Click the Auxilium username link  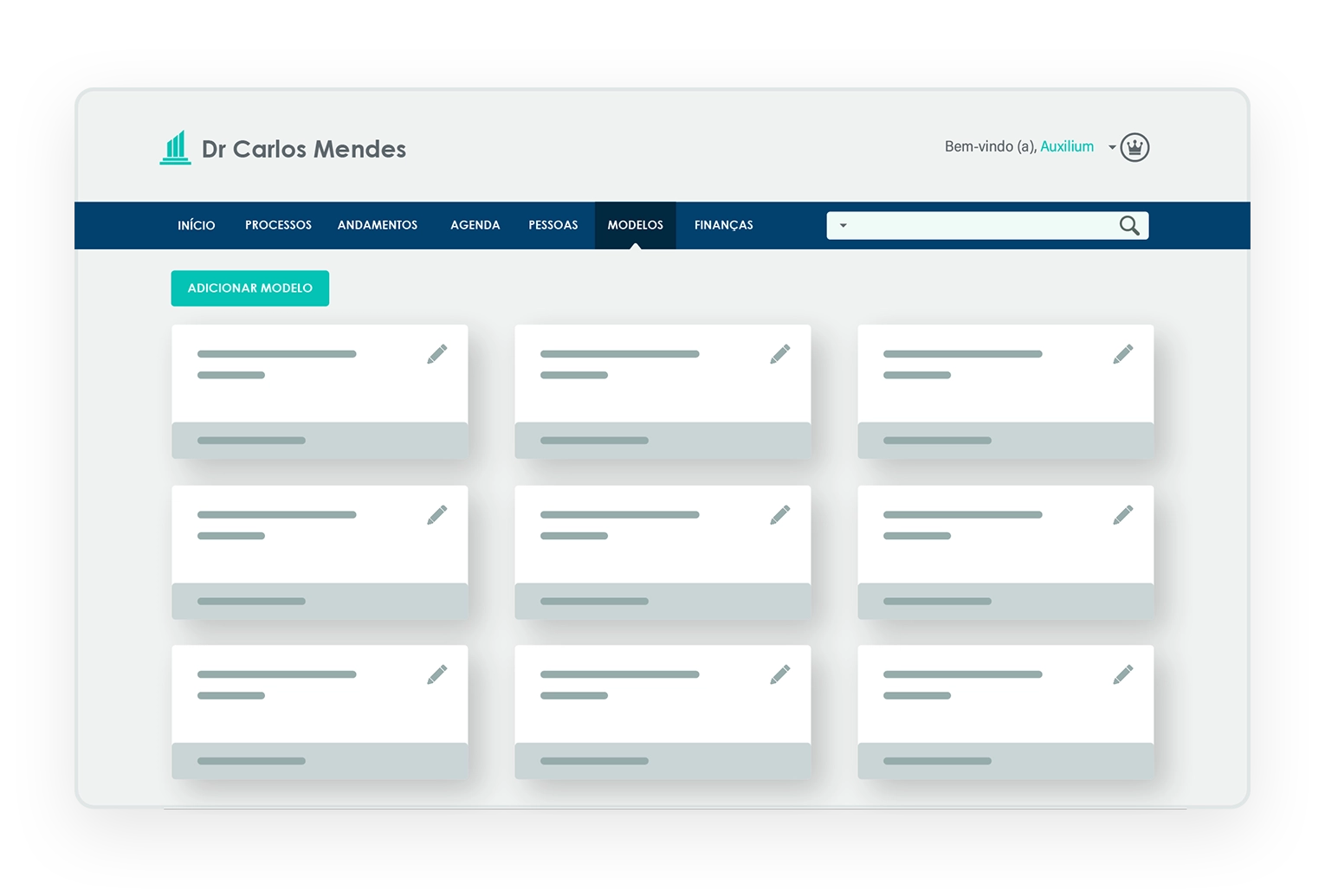coord(1066,147)
